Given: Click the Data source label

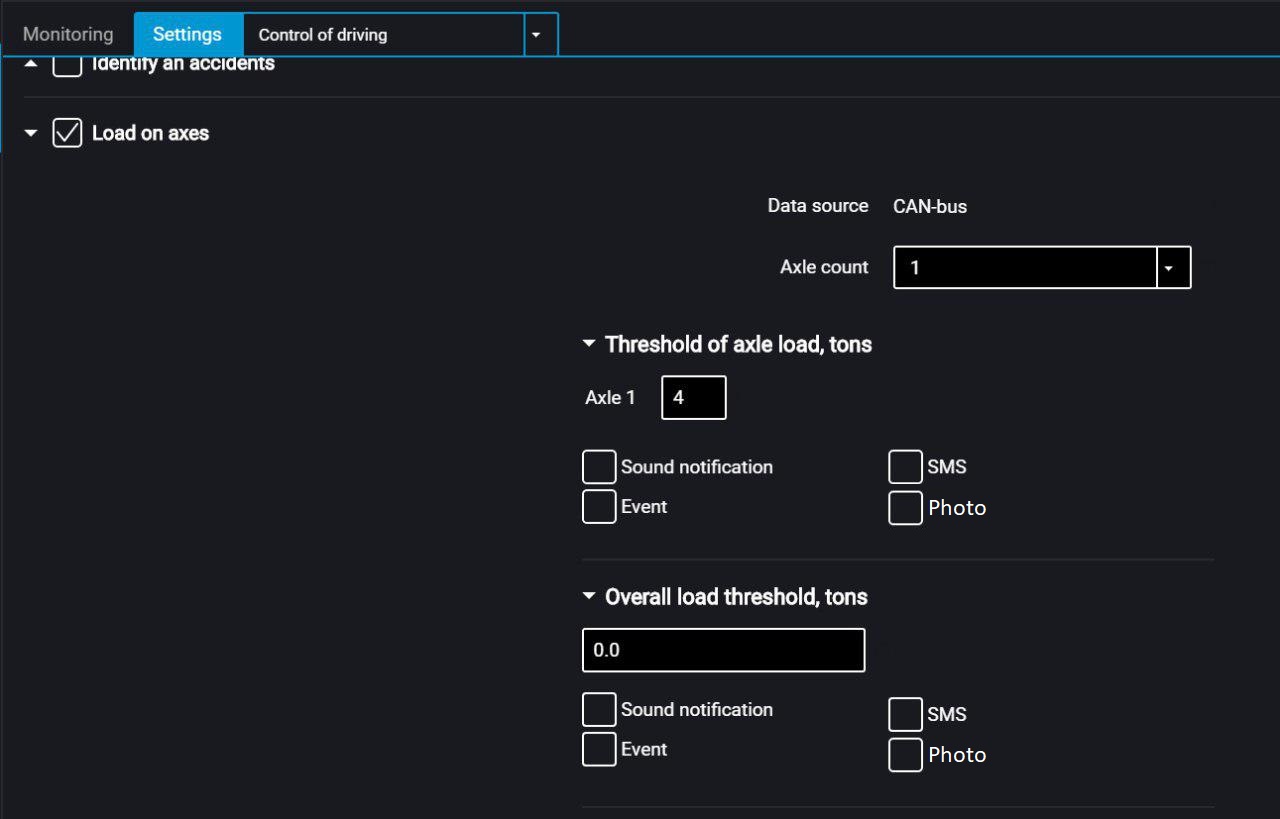Looking at the screenshot, I should click(818, 206).
